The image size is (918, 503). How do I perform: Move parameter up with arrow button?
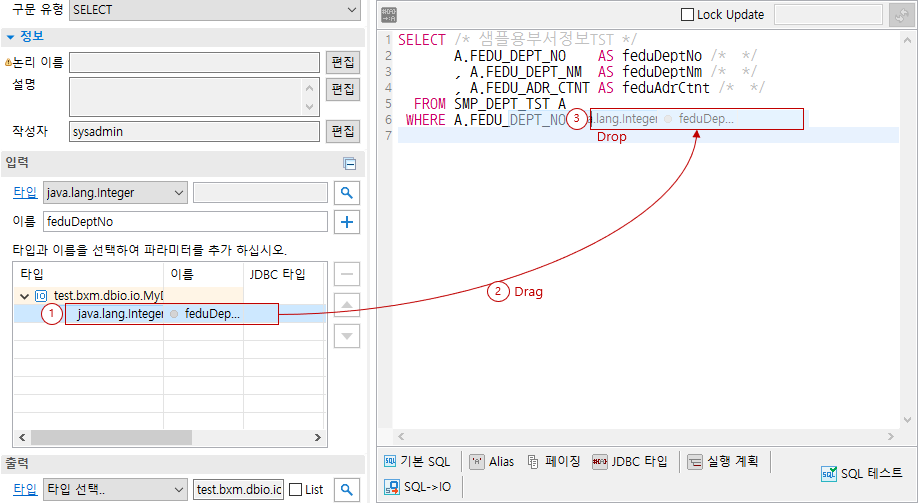point(347,305)
